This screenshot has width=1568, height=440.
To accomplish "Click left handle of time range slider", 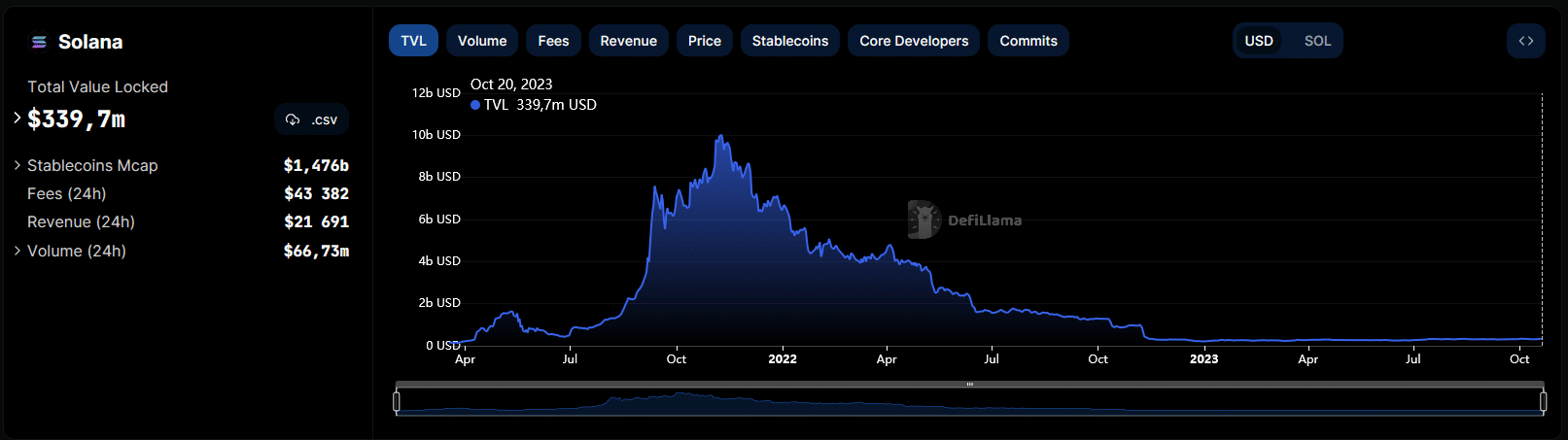I will 397,401.
